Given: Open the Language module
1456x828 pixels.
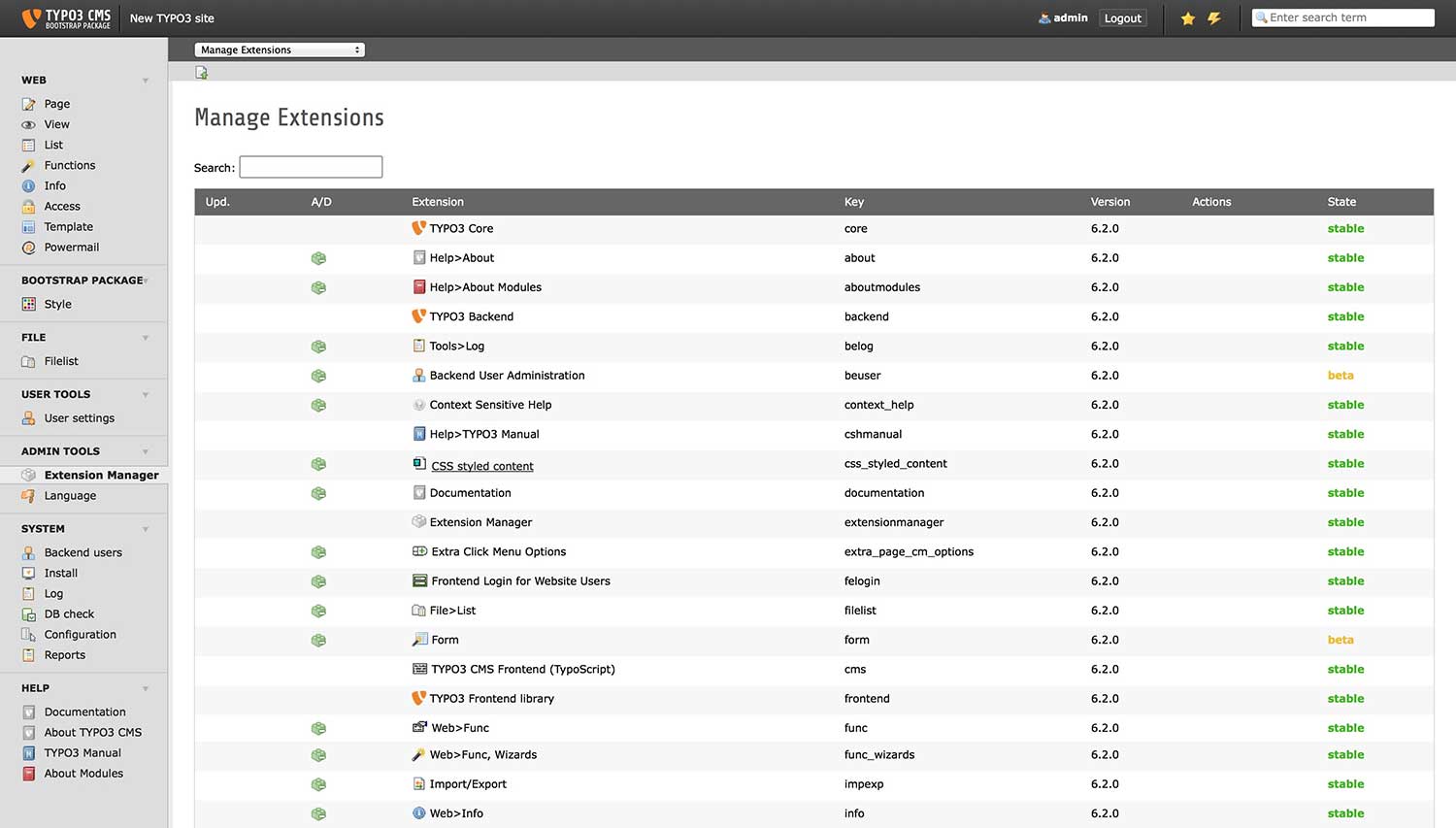Looking at the screenshot, I should [x=70, y=496].
